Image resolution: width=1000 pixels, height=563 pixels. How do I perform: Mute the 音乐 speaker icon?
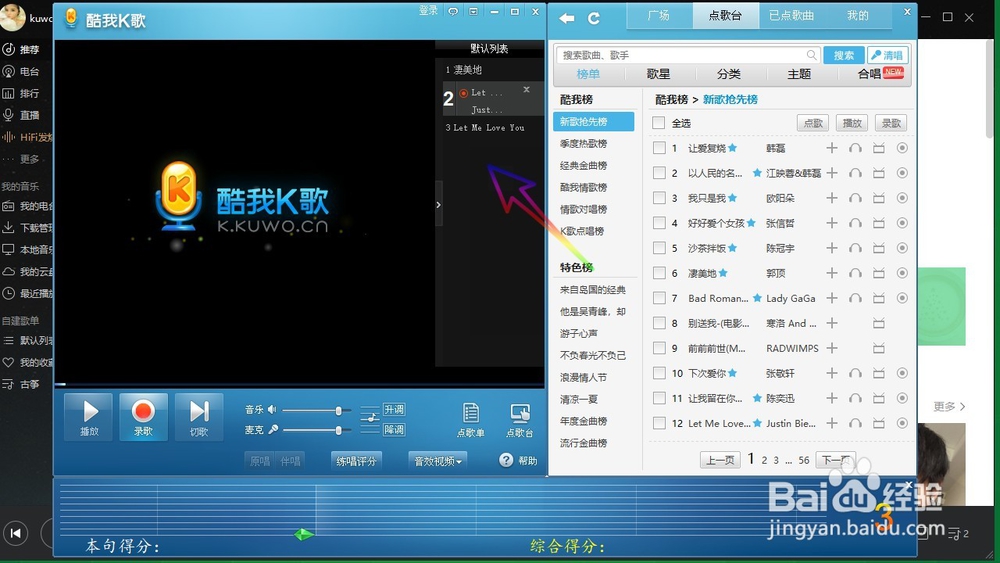point(272,409)
